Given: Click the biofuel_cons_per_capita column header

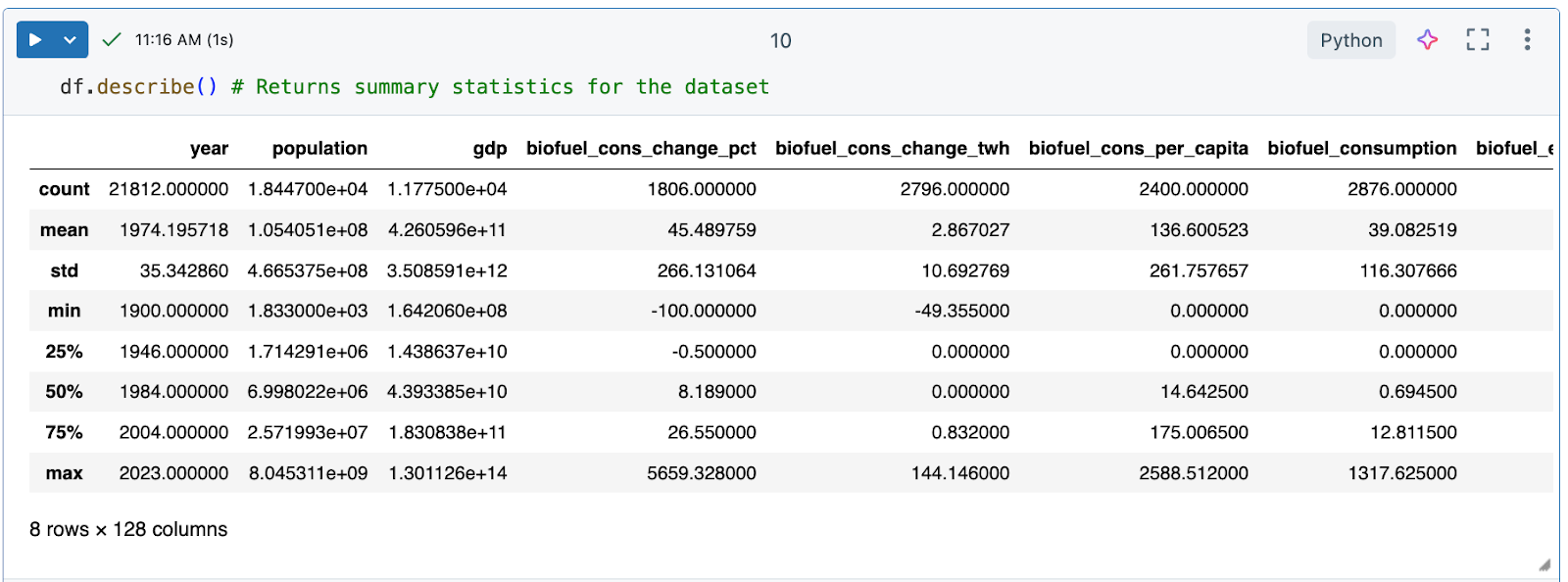Looking at the screenshot, I should (x=1138, y=149).
